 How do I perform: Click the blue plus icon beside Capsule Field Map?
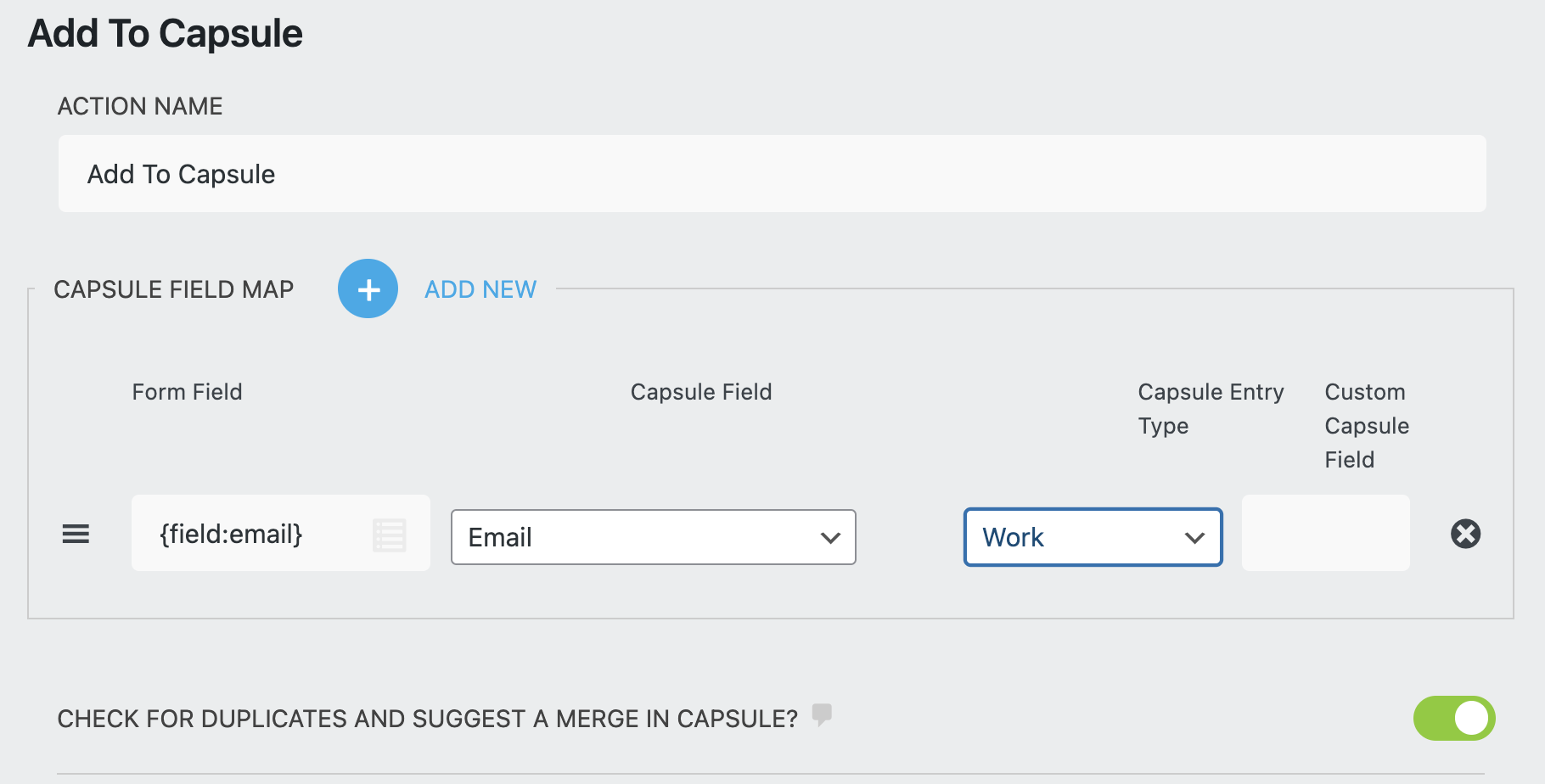[x=368, y=288]
